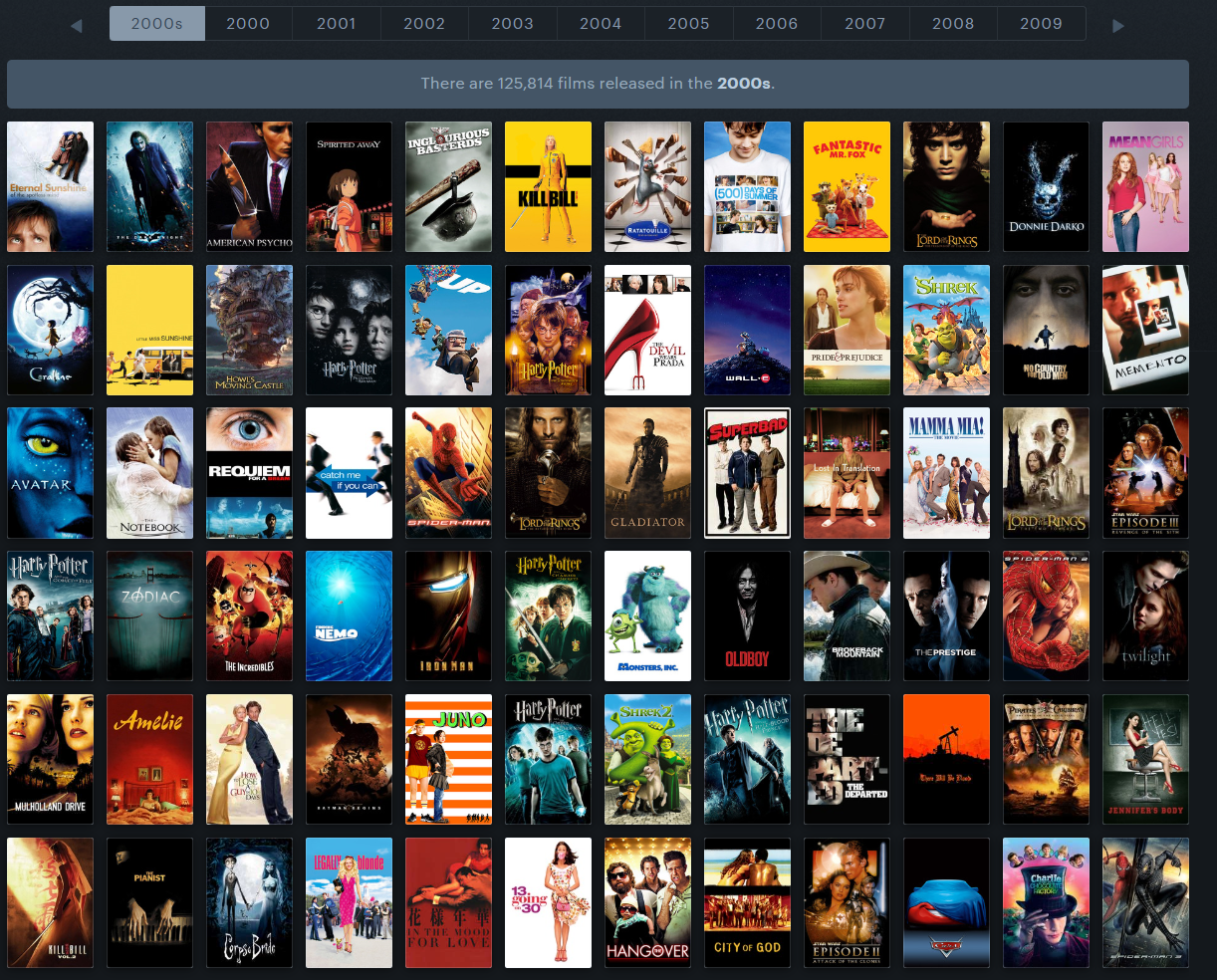The image size is (1217, 980).
Task: Go to the next decade with the right arrow
Action: coord(1118,25)
